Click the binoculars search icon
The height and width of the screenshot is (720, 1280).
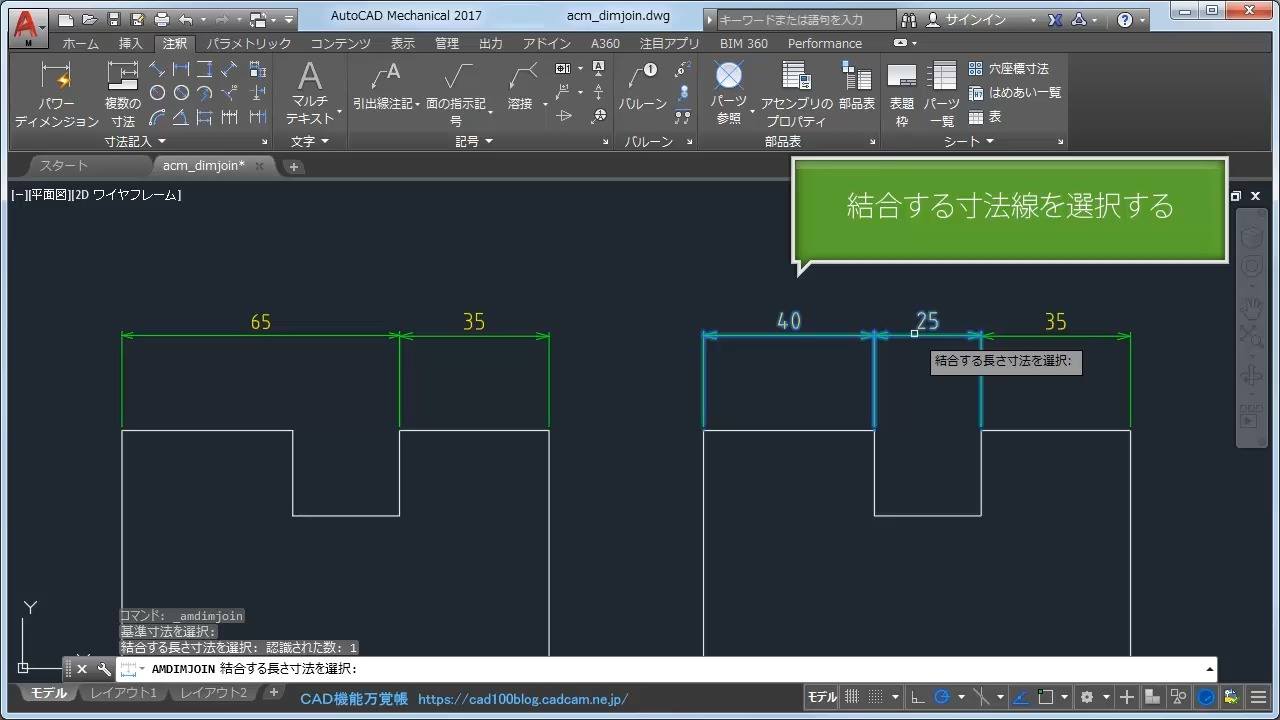pyautogui.click(x=908, y=19)
